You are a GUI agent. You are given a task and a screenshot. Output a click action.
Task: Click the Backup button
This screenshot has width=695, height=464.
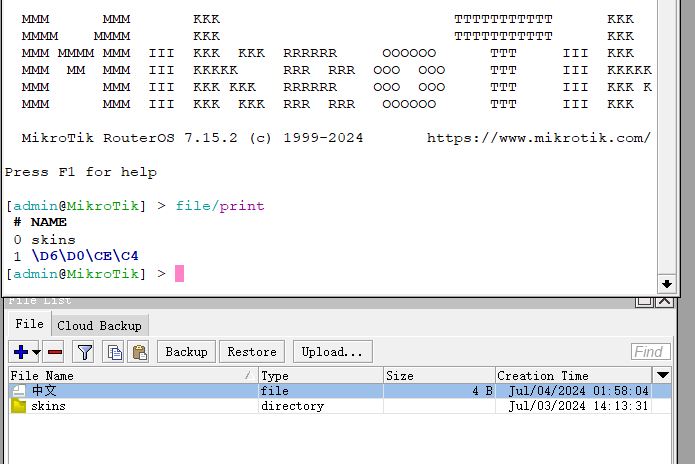186,352
